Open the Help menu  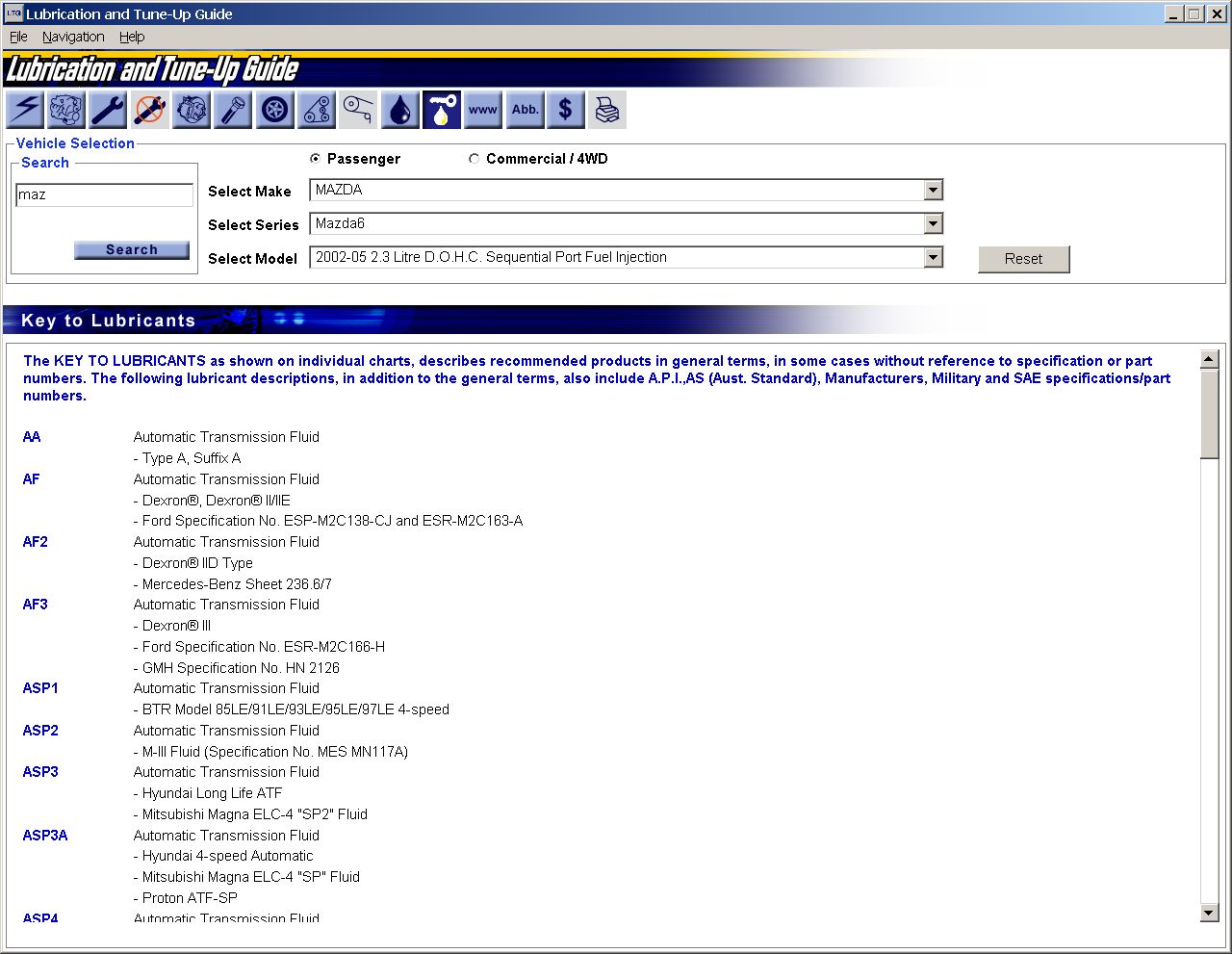132,37
